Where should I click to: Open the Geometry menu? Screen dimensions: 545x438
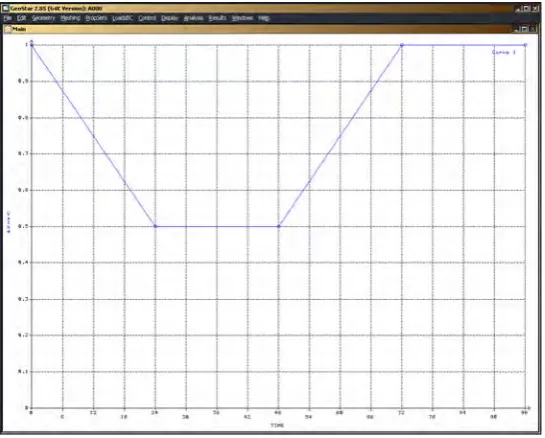(x=43, y=18)
